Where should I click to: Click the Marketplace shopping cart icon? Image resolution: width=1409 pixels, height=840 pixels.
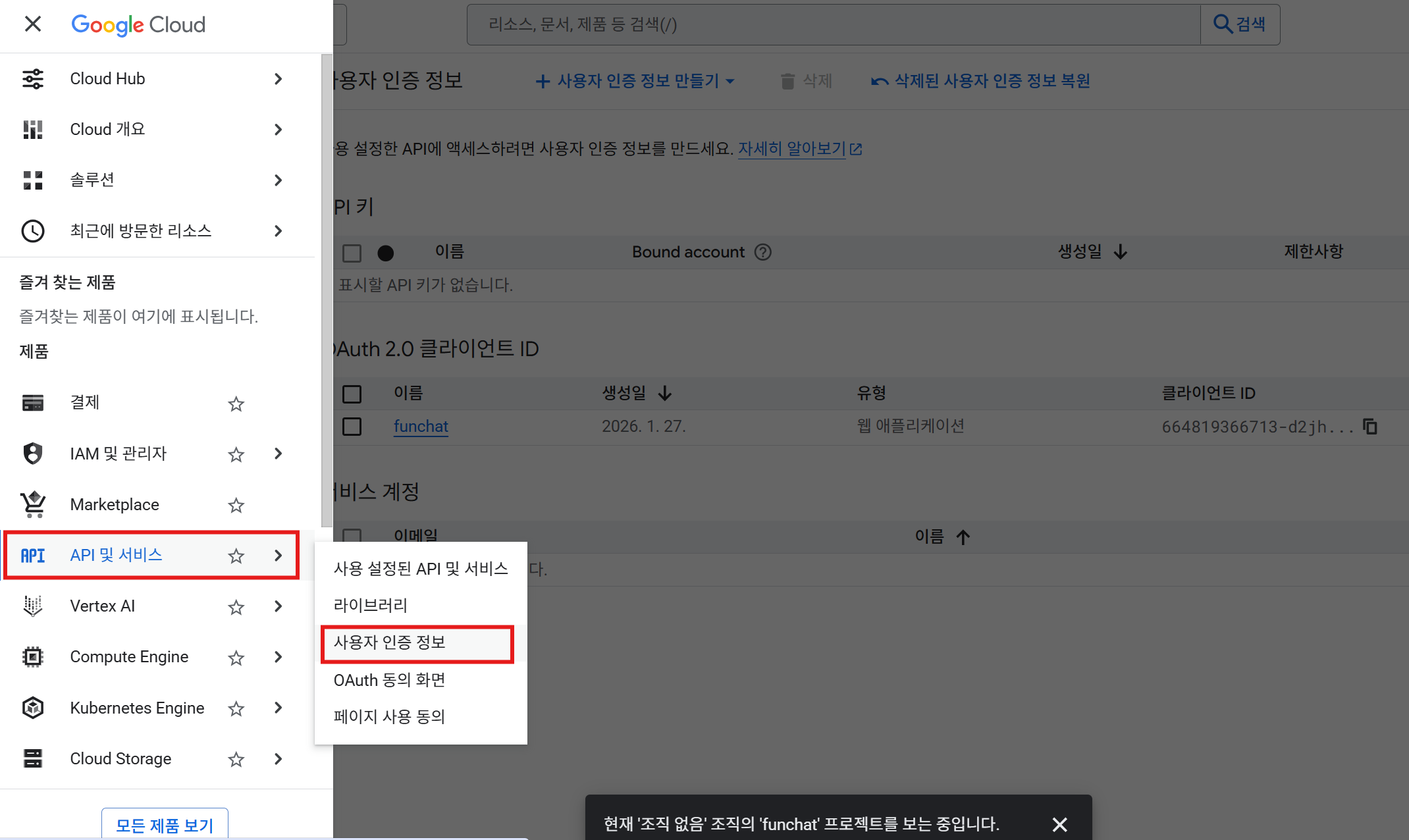[33, 504]
